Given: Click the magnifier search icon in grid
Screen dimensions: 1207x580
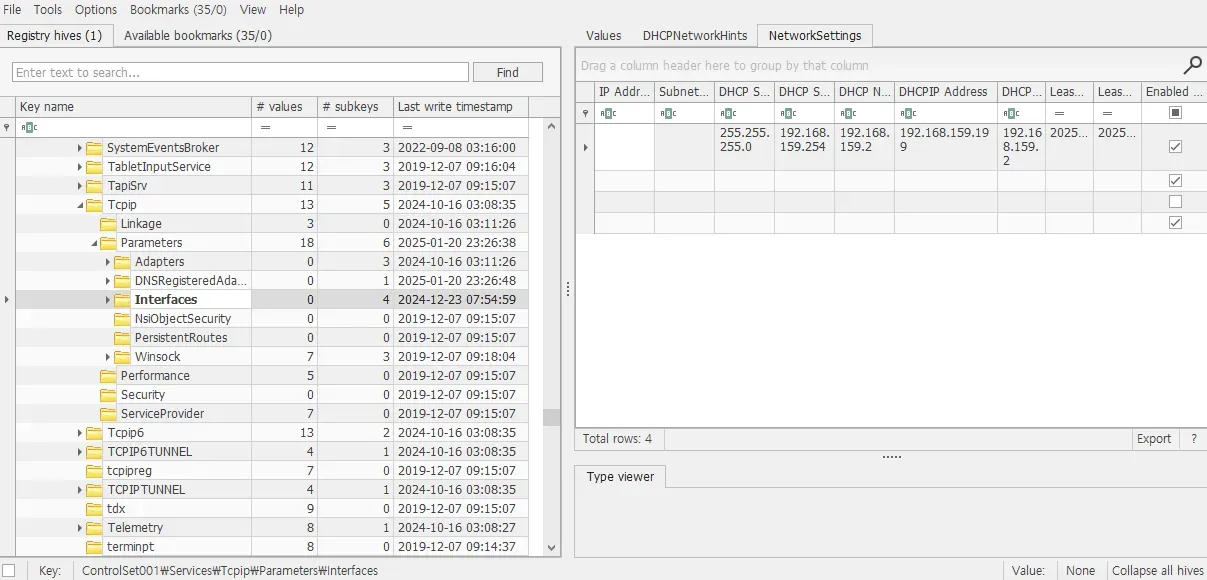Looking at the screenshot, I should 1192,66.
